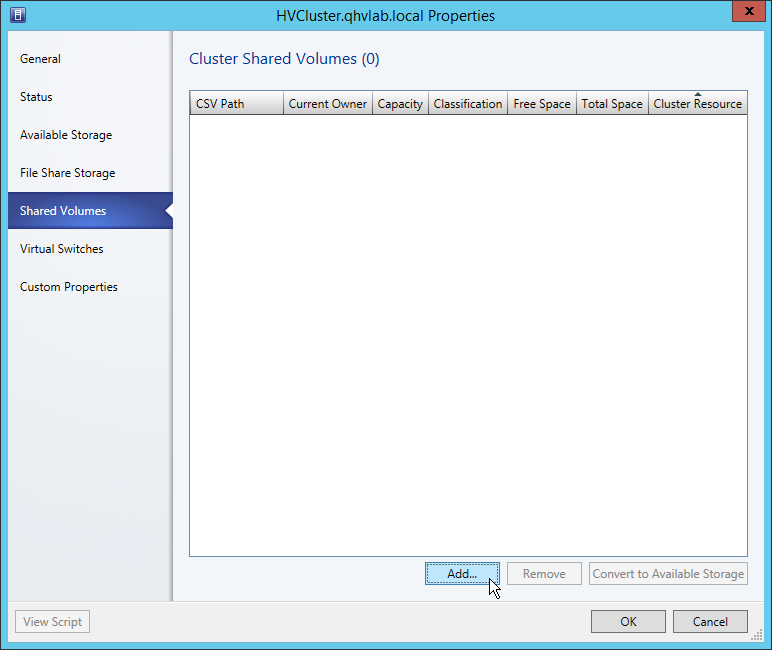
Task: Open the File Share Storage page
Action: click(67, 173)
